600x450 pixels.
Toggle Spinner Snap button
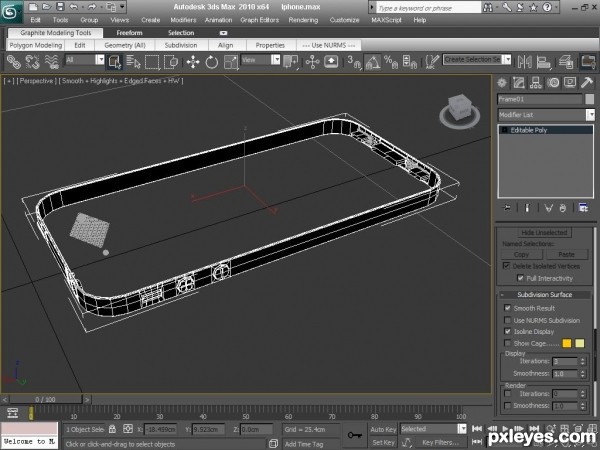click(409, 62)
